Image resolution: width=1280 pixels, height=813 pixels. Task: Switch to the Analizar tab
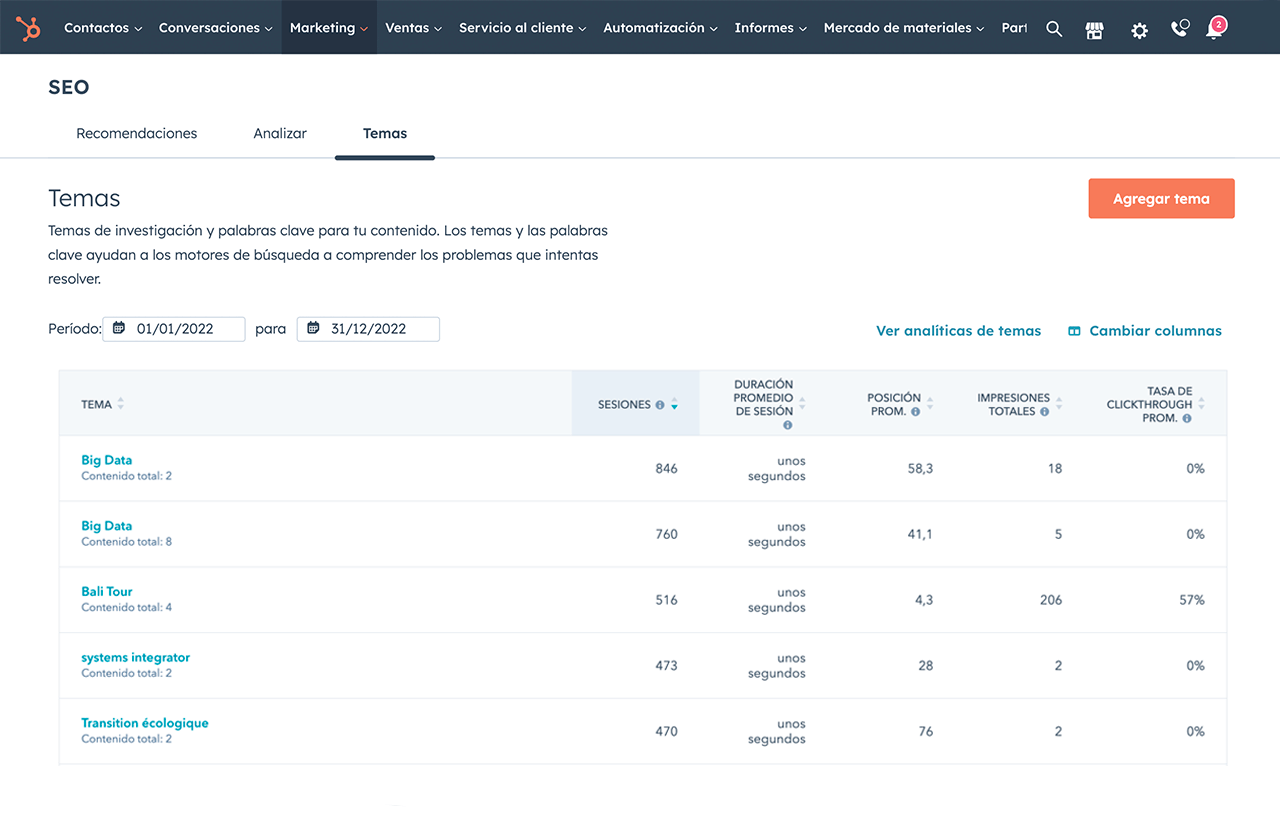tap(280, 133)
